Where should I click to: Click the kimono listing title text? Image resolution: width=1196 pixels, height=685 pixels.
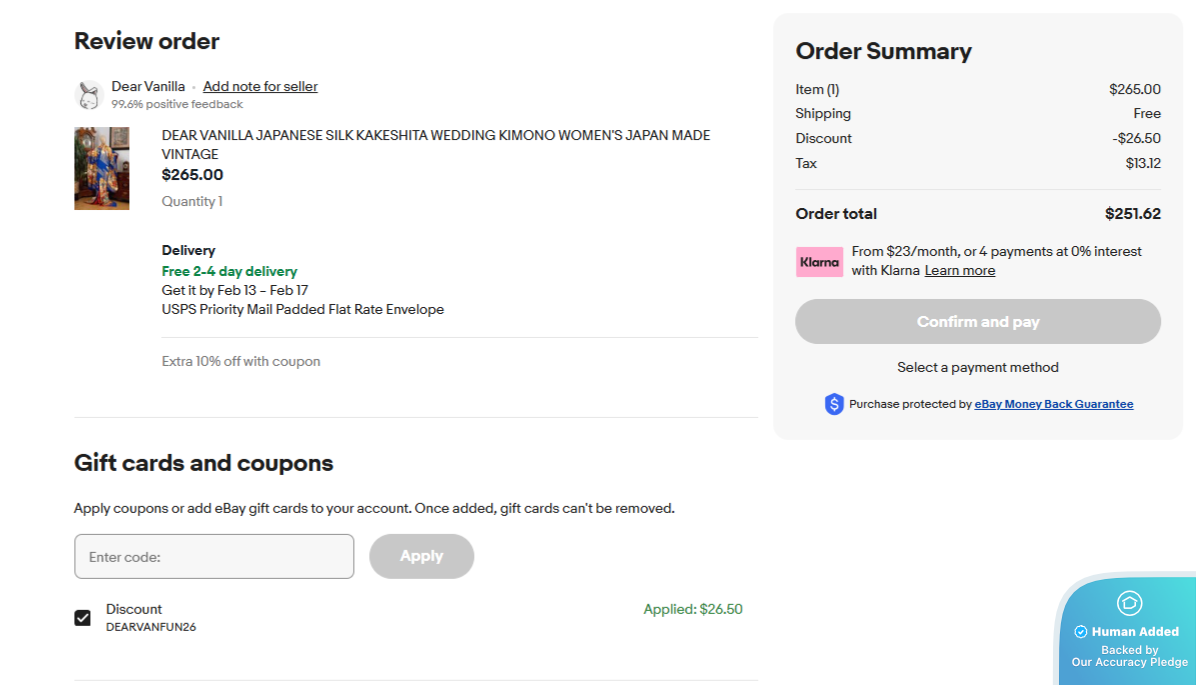[436, 144]
